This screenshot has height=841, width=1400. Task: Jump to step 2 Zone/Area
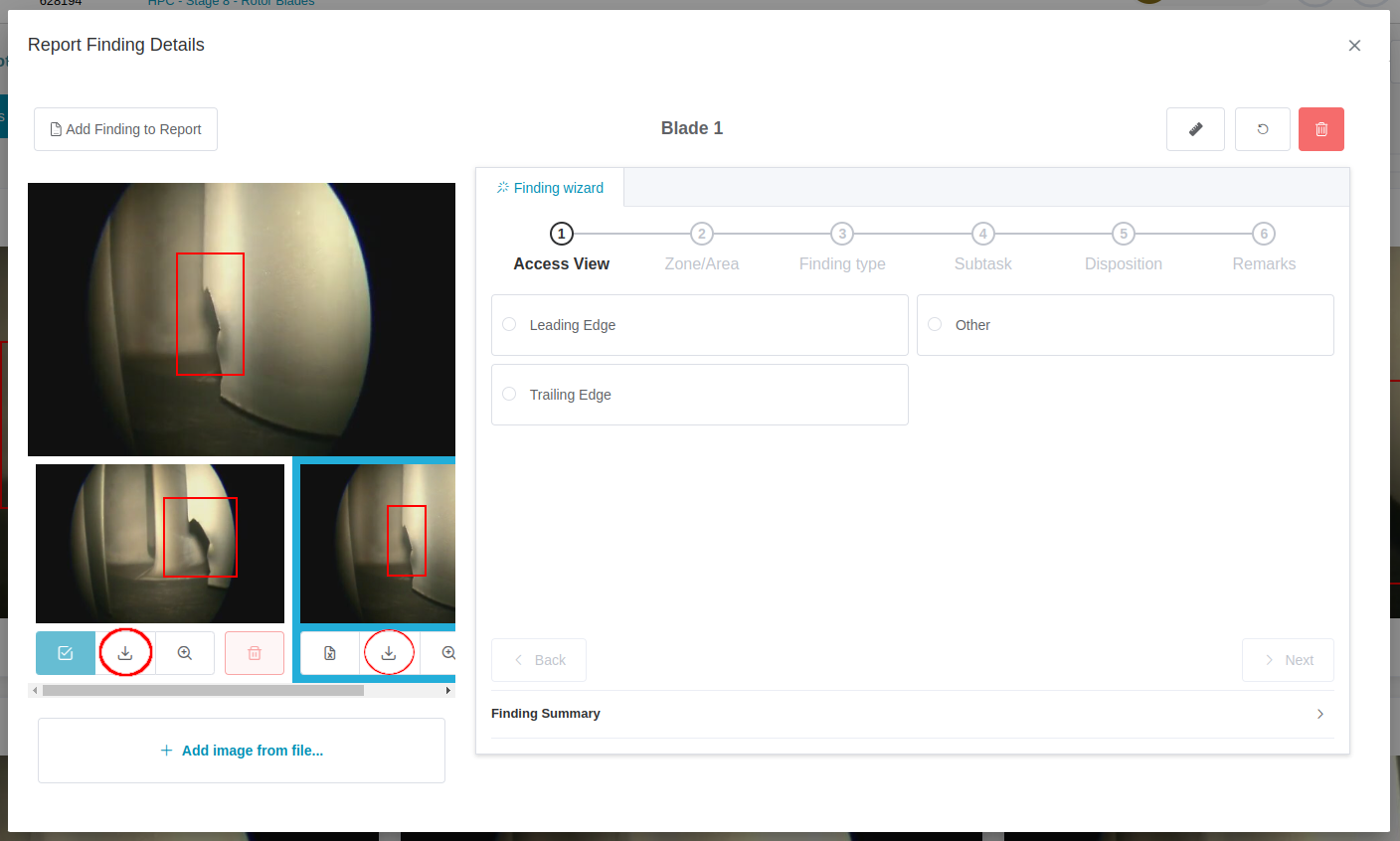pyautogui.click(x=702, y=248)
